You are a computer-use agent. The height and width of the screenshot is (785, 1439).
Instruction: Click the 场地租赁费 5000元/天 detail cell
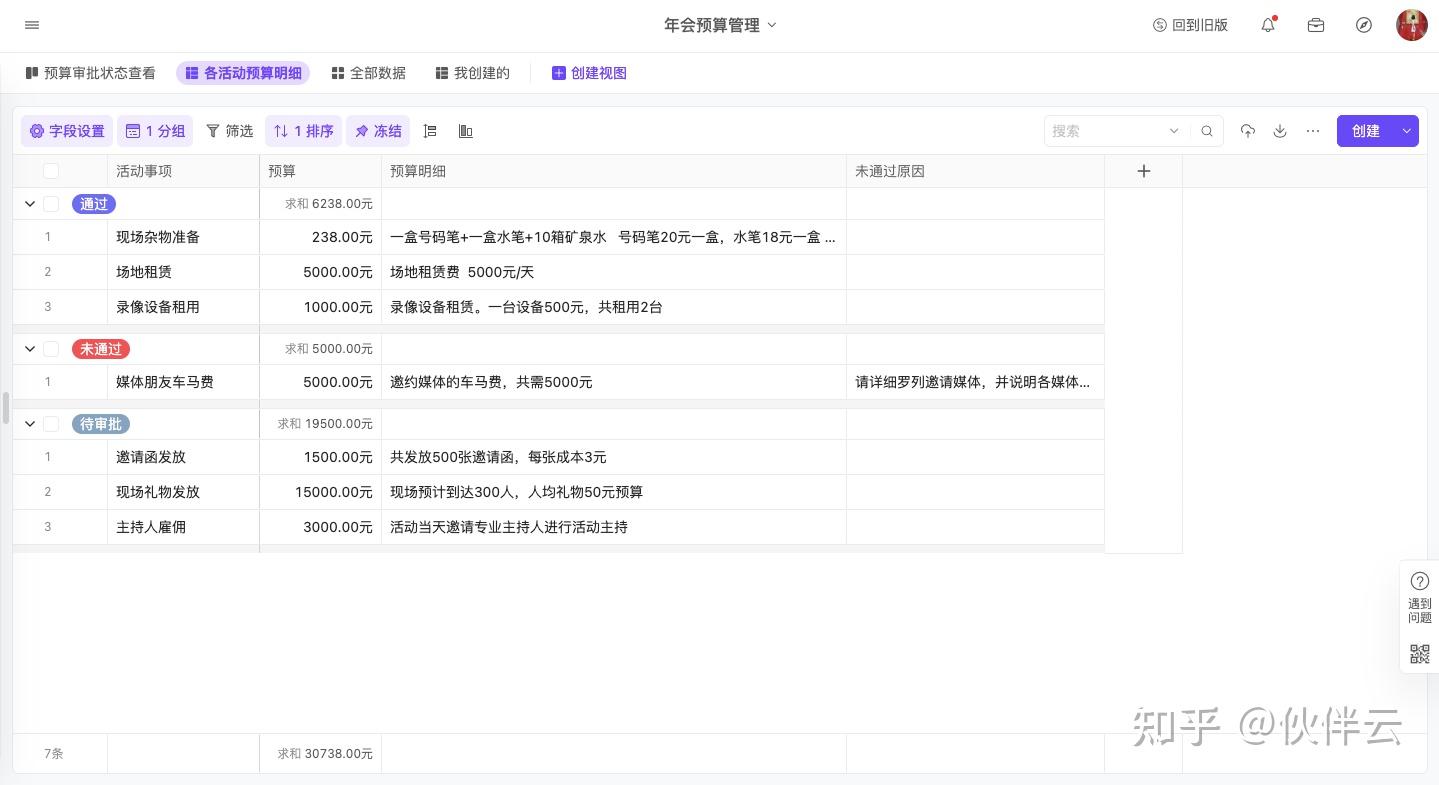[614, 272]
